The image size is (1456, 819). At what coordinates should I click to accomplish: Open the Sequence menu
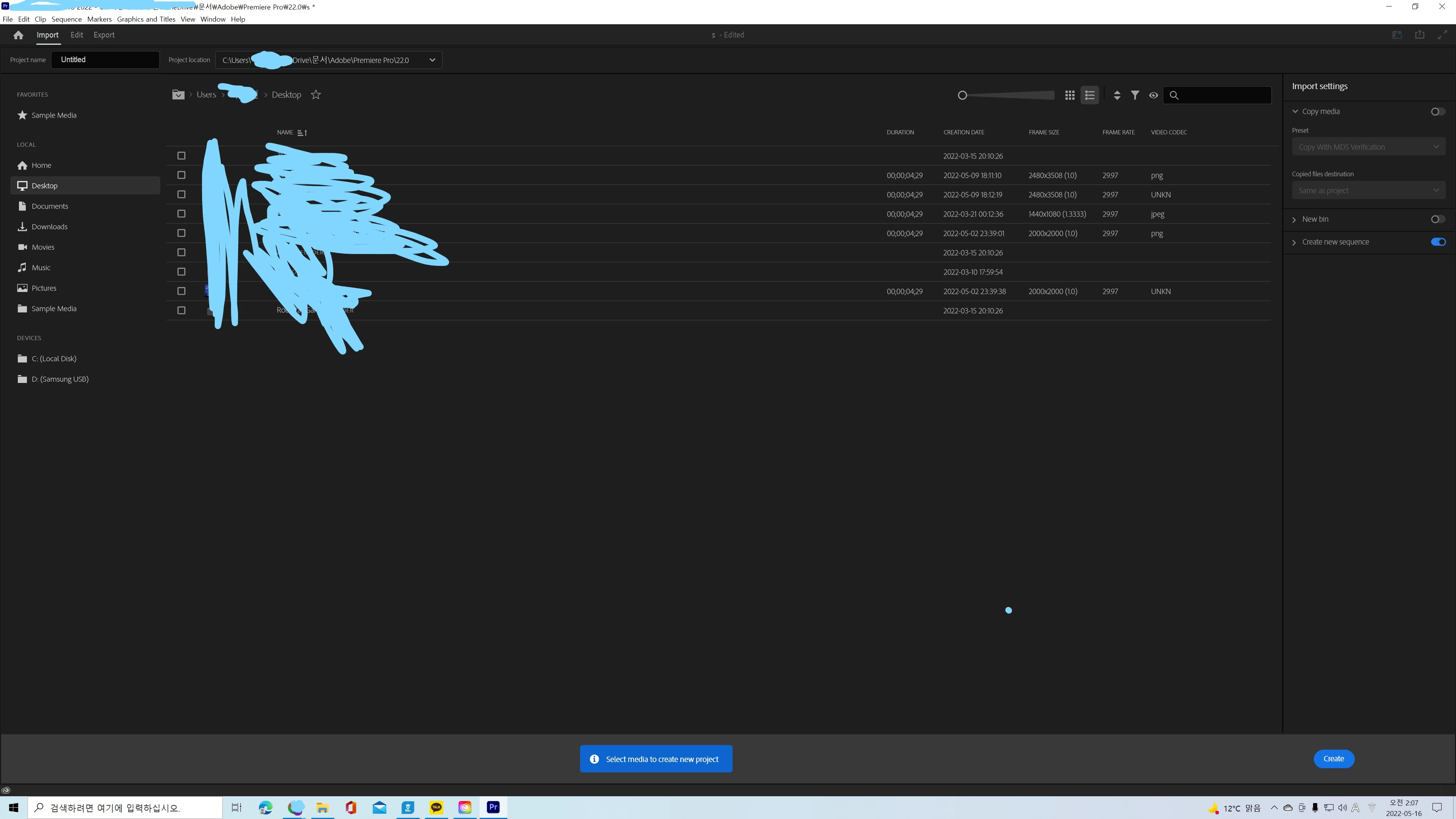tap(66, 19)
